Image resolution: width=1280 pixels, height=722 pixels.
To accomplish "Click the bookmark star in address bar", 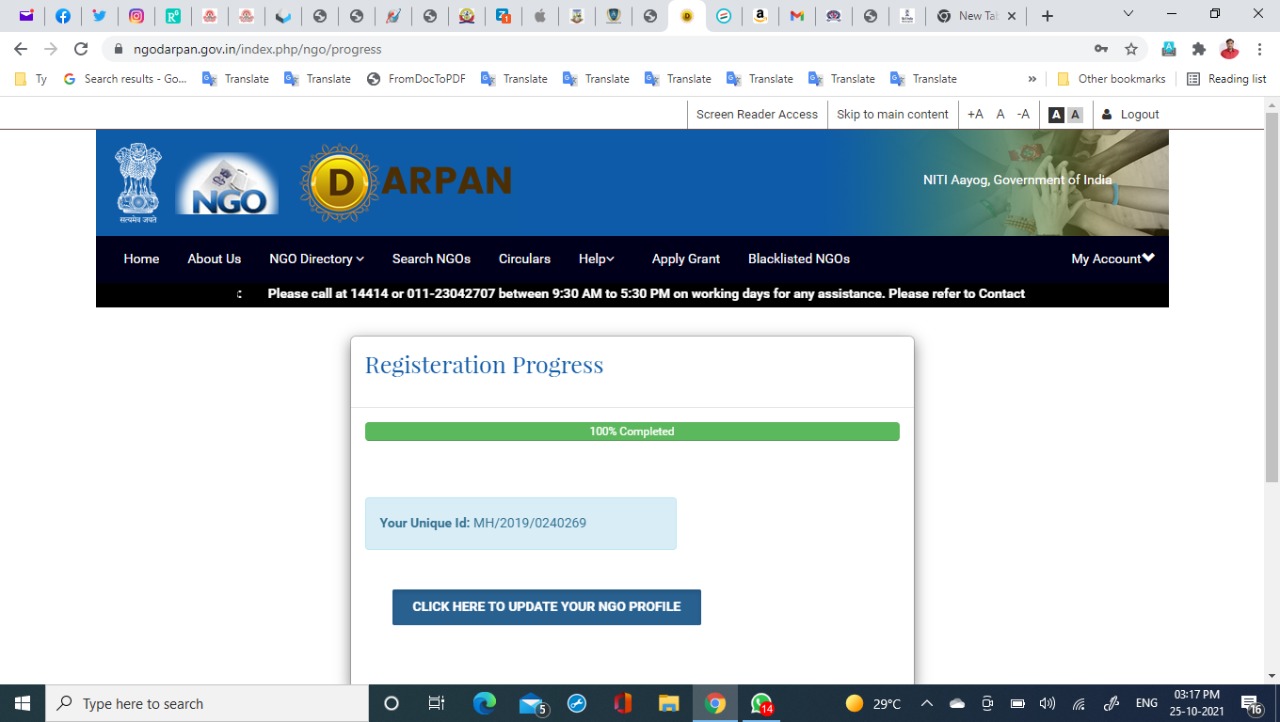I will (1131, 49).
